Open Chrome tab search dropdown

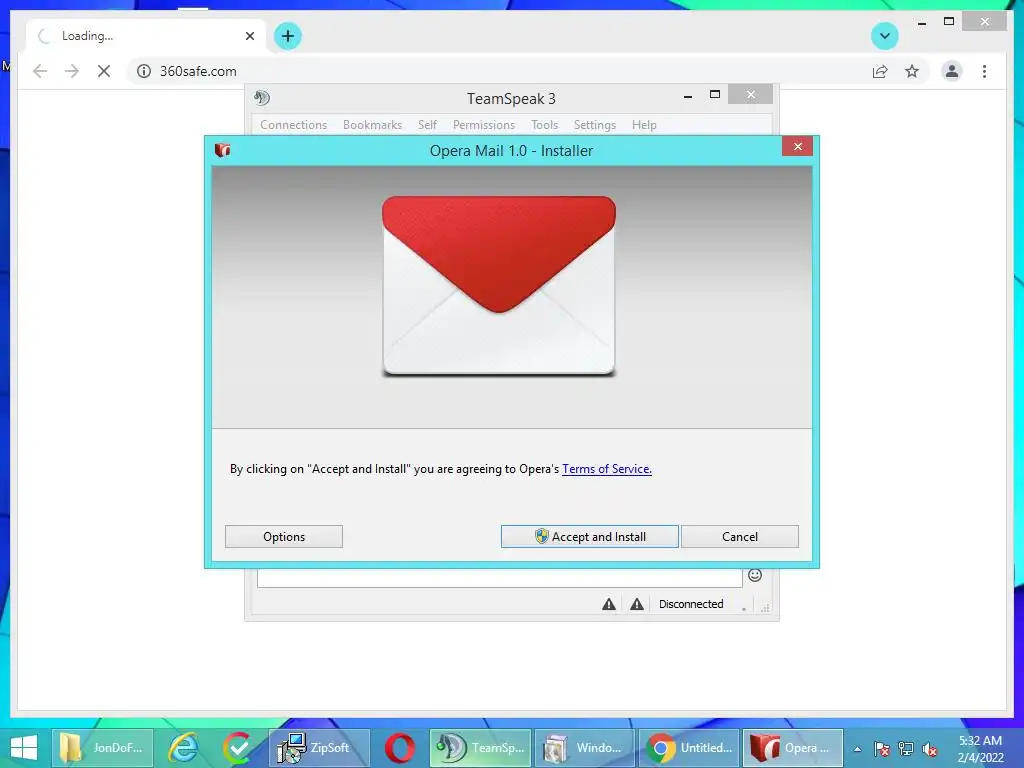click(885, 36)
